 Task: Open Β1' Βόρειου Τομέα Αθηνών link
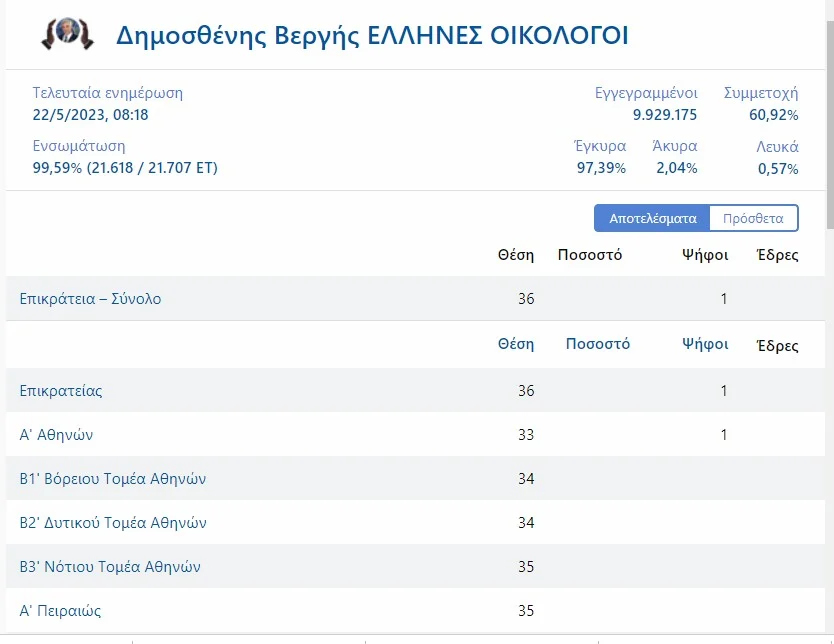pyautogui.click(x=113, y=479)
